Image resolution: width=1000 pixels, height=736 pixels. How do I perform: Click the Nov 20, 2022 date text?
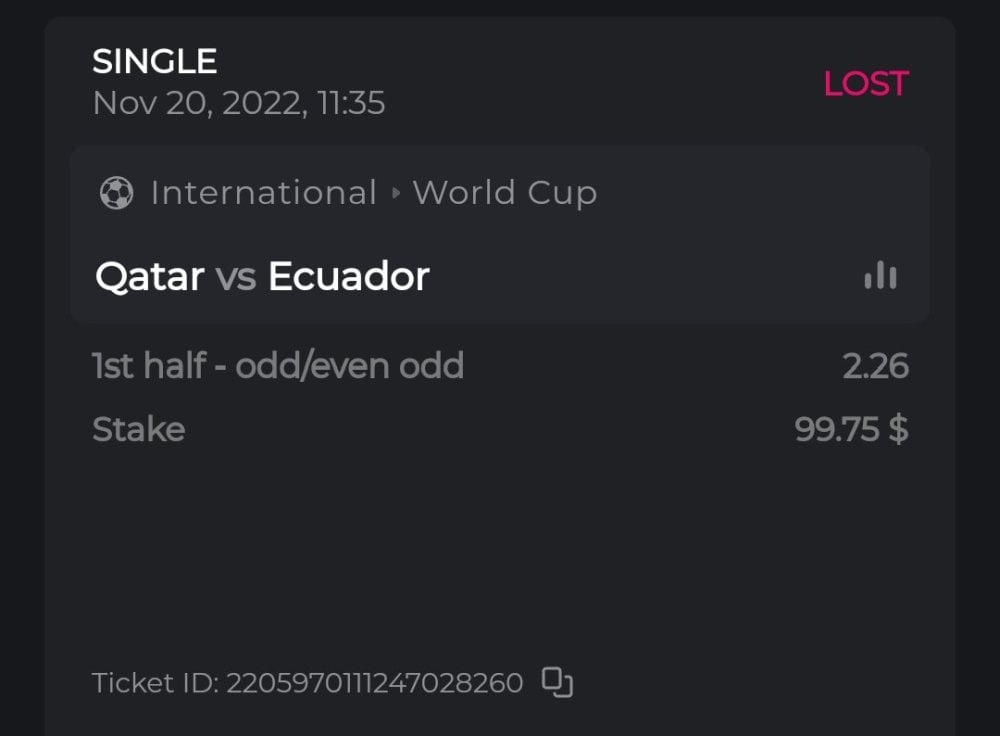click(x=198, y=103)
